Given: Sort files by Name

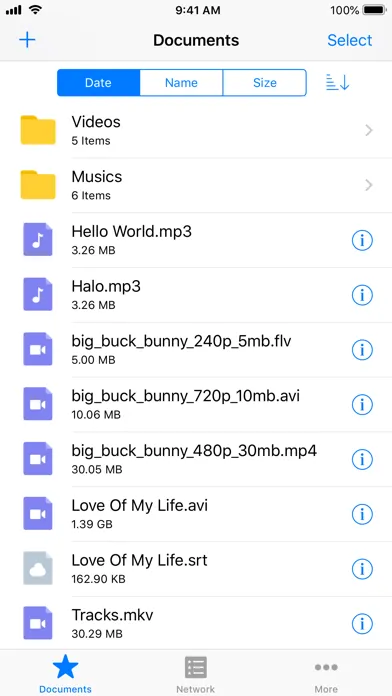Looking at the screenshot, I should 181,83.
